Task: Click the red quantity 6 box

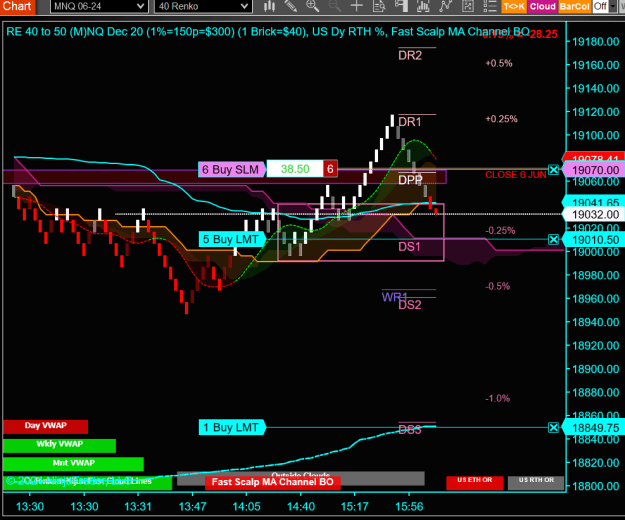Action: point(330,169)
